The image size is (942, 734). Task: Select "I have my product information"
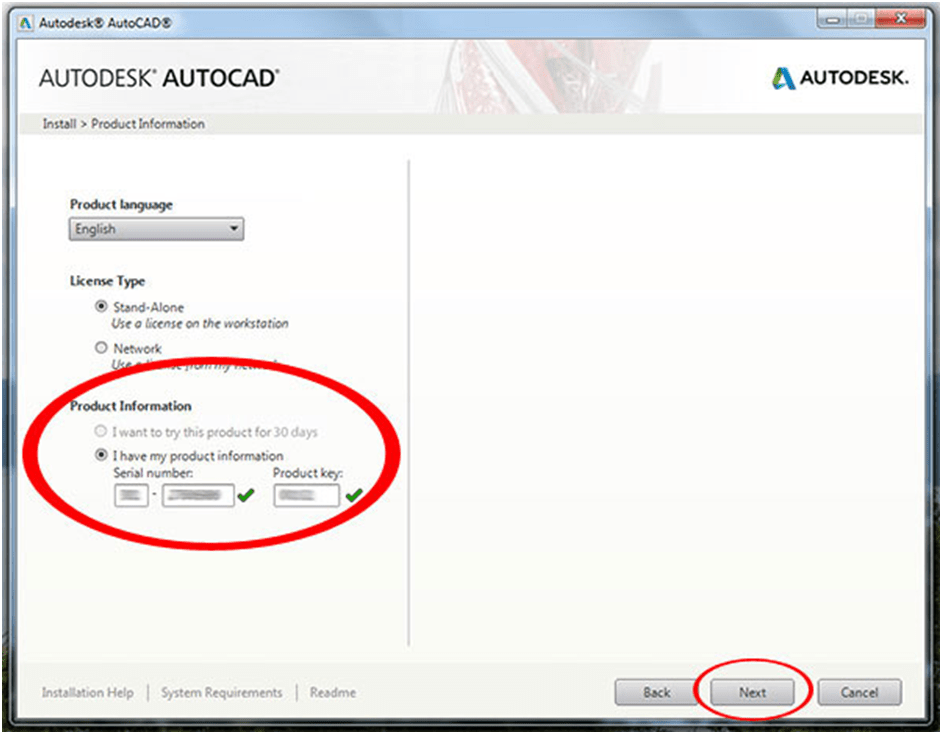tap(101, 455)
